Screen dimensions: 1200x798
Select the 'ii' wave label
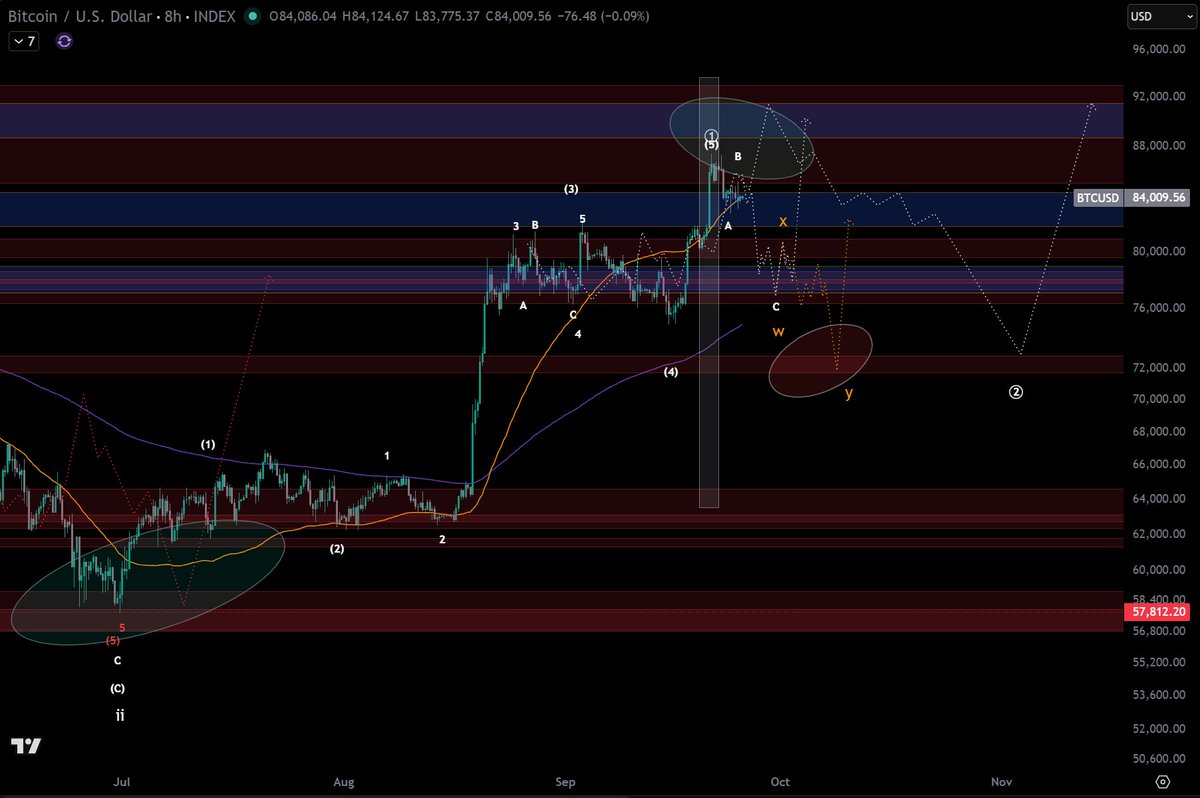point(119,716)
